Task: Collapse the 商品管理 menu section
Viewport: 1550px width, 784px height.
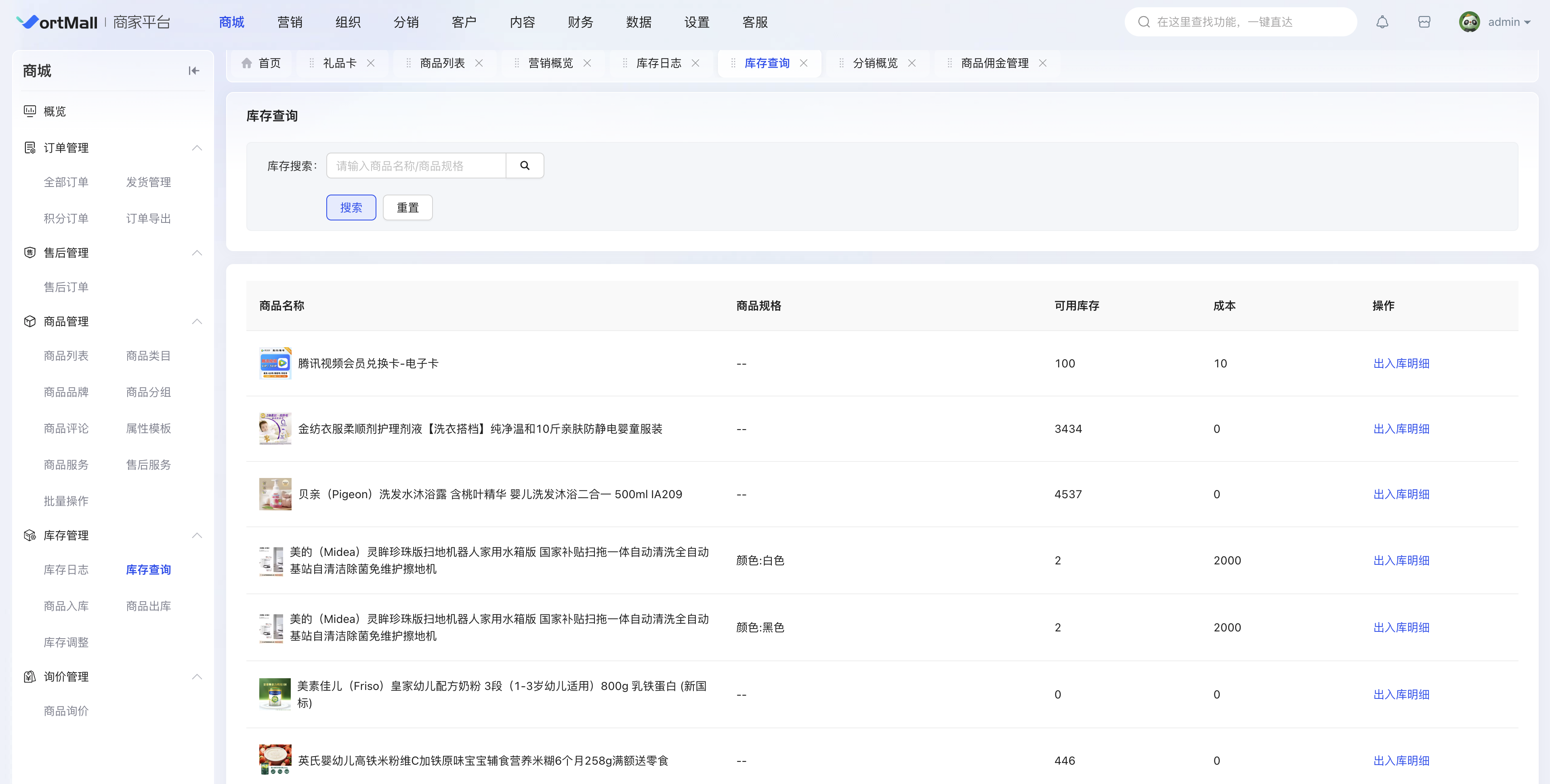Action: point(197,321)
